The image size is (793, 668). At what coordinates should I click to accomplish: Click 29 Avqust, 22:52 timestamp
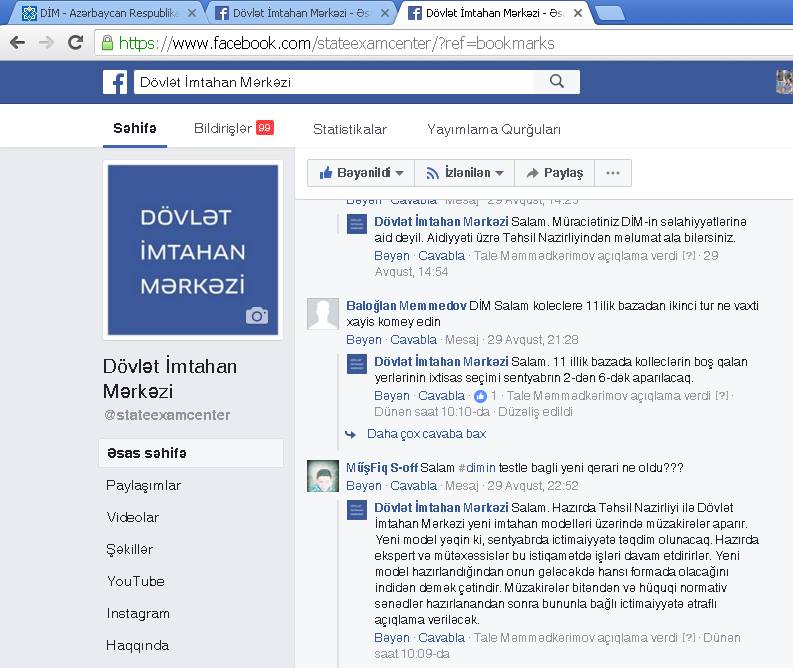pos(533,486)
